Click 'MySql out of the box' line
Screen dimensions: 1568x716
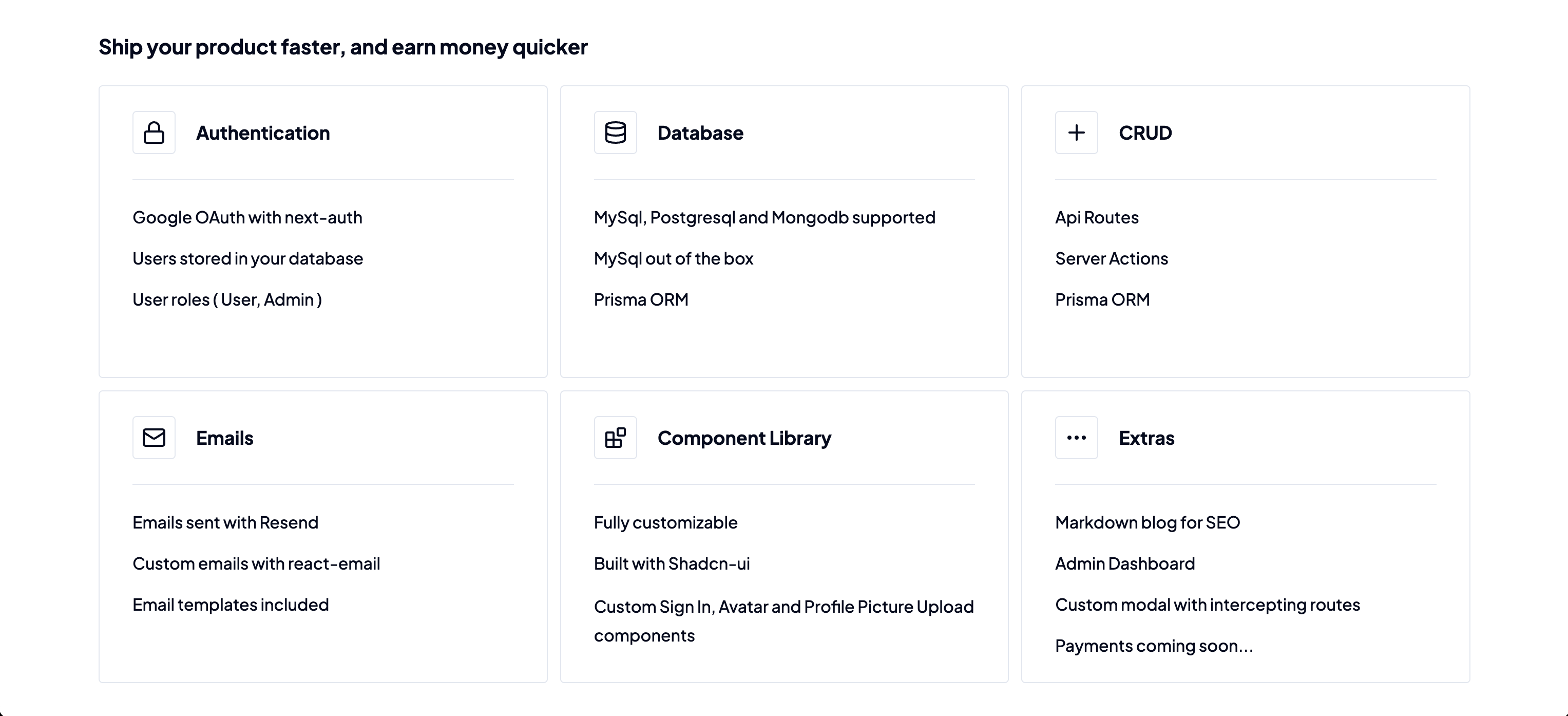click(673, 259)
